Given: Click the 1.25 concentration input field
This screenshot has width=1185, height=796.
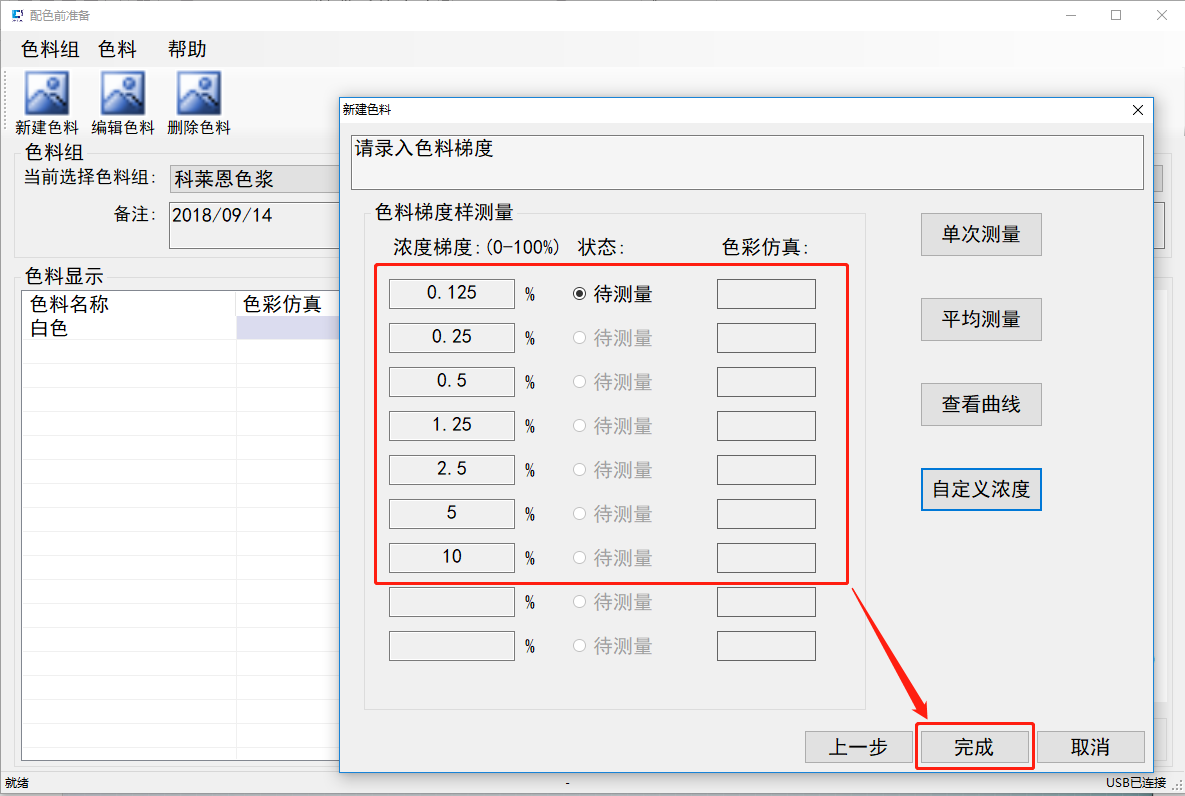Looking at the screenshot, I should click(x=451, y=426).
